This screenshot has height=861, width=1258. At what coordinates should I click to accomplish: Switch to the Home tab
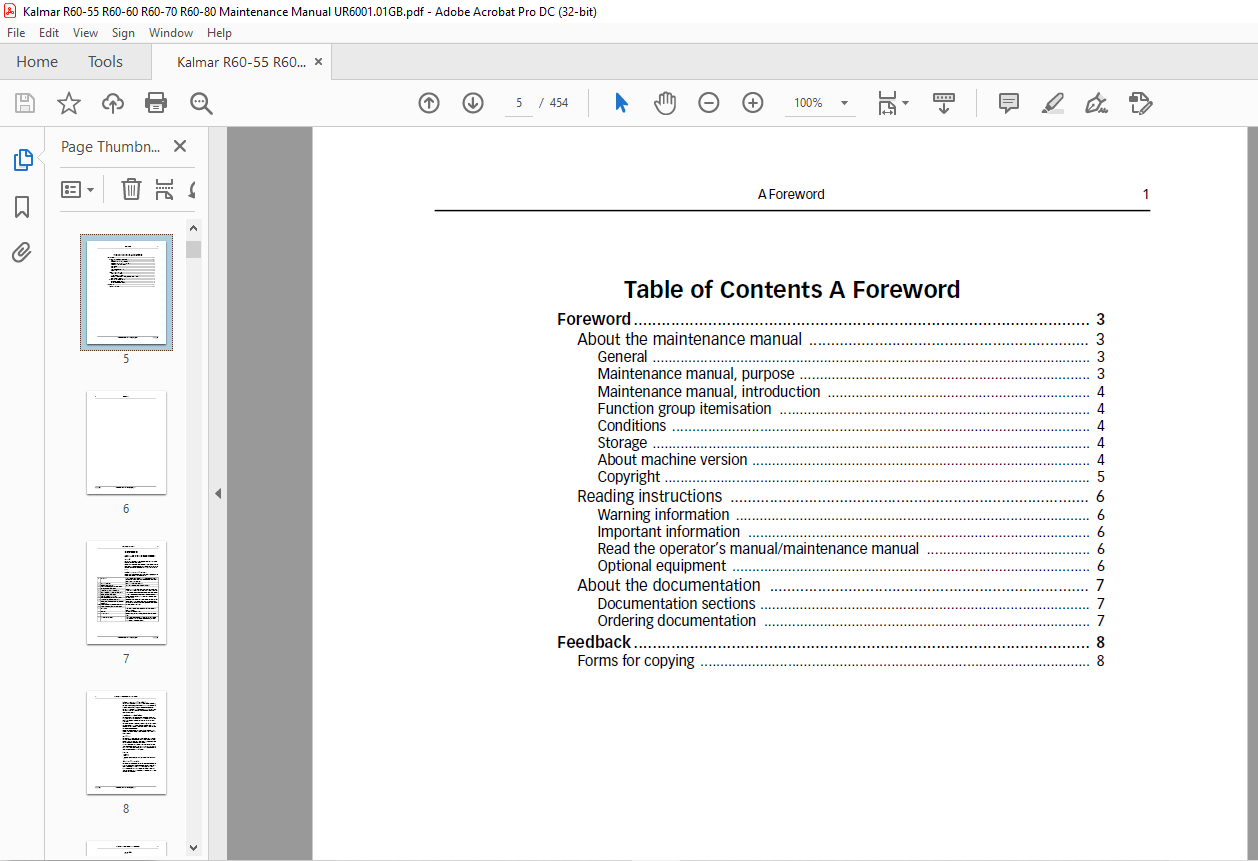pos(37,62)
